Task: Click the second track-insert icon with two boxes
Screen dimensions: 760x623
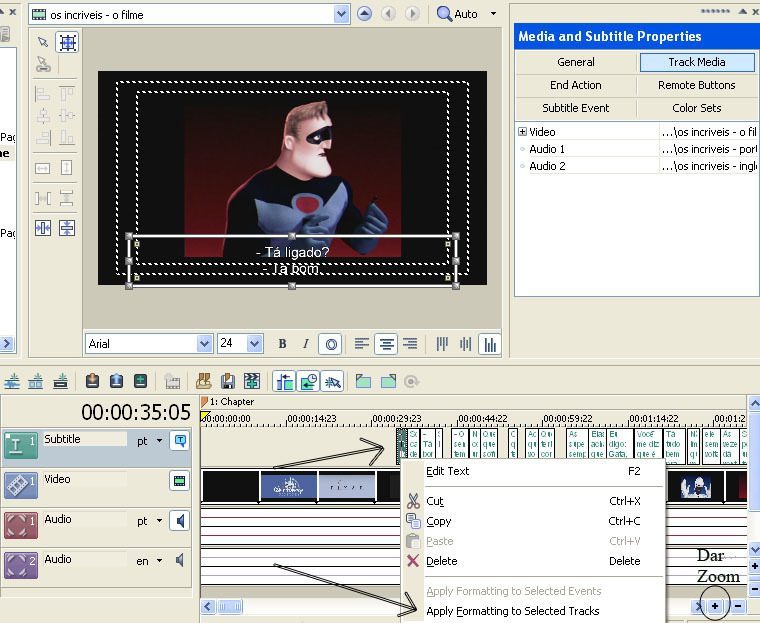Action: click(x=36, y=381)
